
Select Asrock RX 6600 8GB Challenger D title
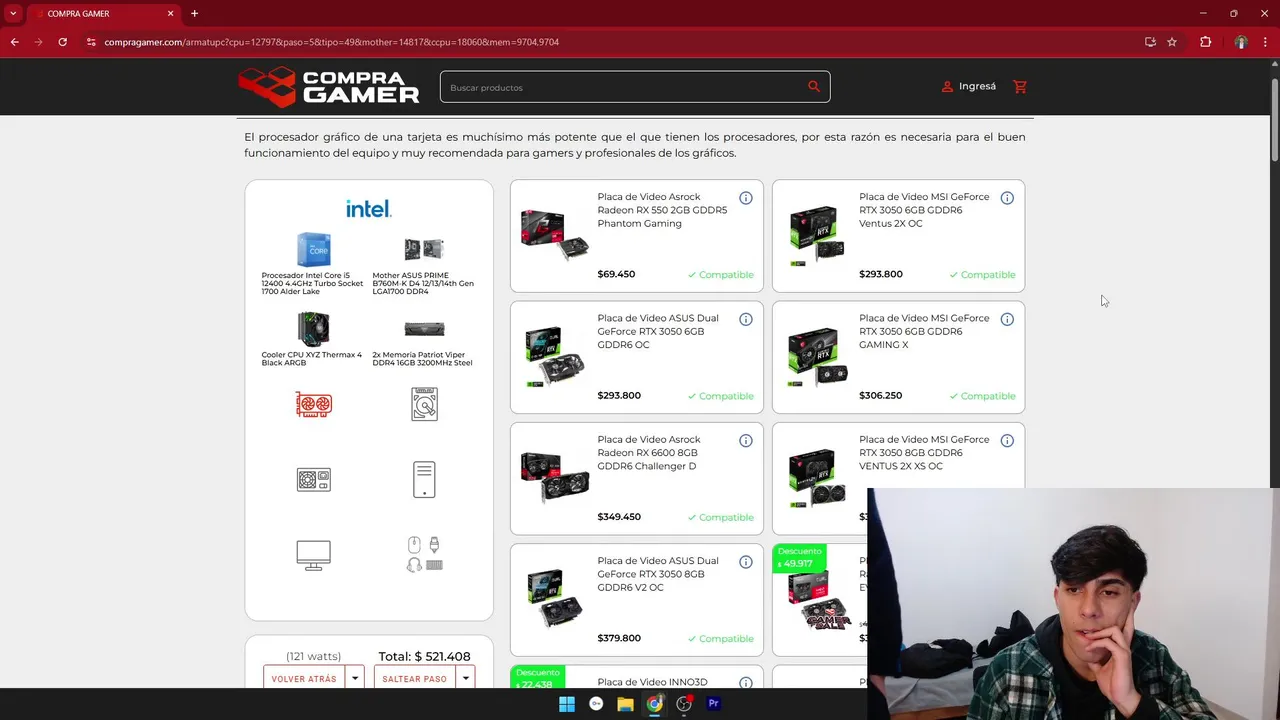[x=649, y=453]
